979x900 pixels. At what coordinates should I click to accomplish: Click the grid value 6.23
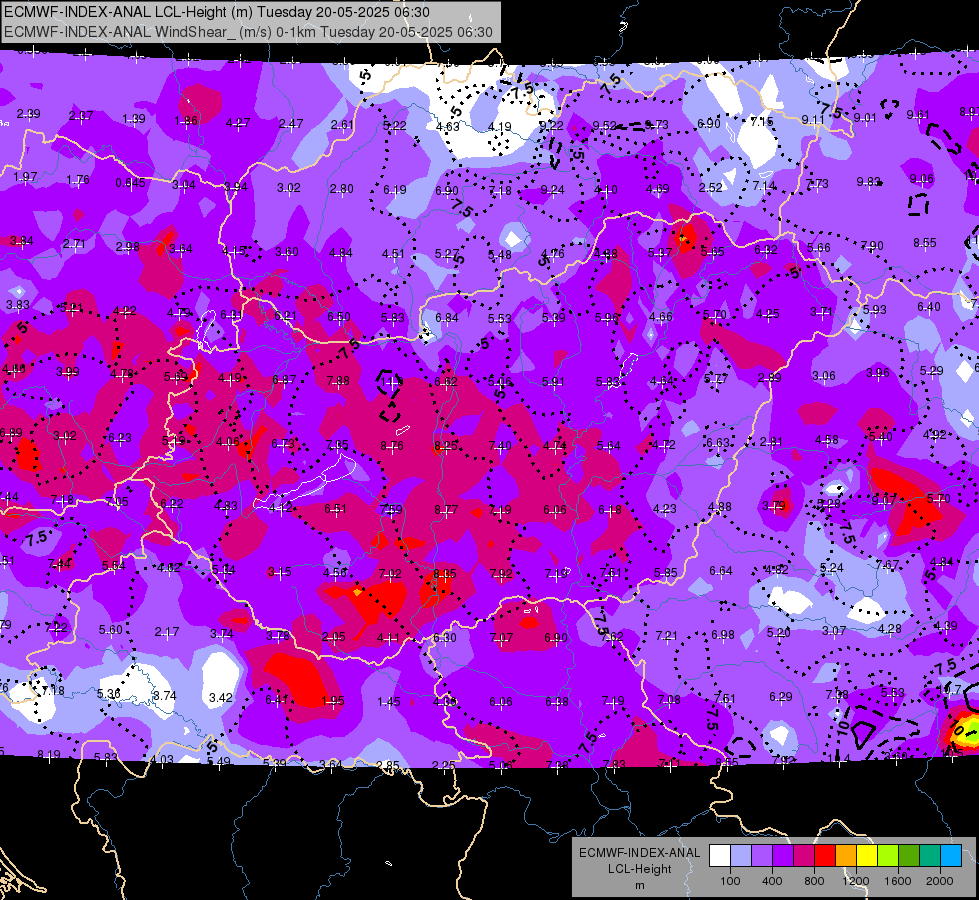pyautogui.click(x=120, y=438)
